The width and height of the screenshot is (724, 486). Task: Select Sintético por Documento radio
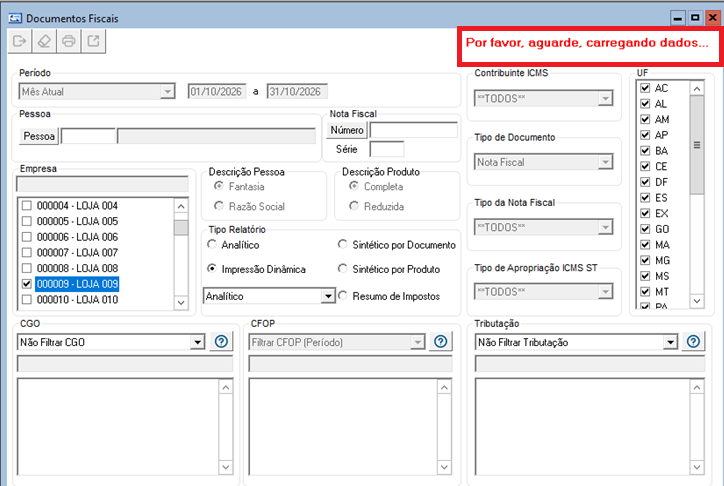click(342, 244)
